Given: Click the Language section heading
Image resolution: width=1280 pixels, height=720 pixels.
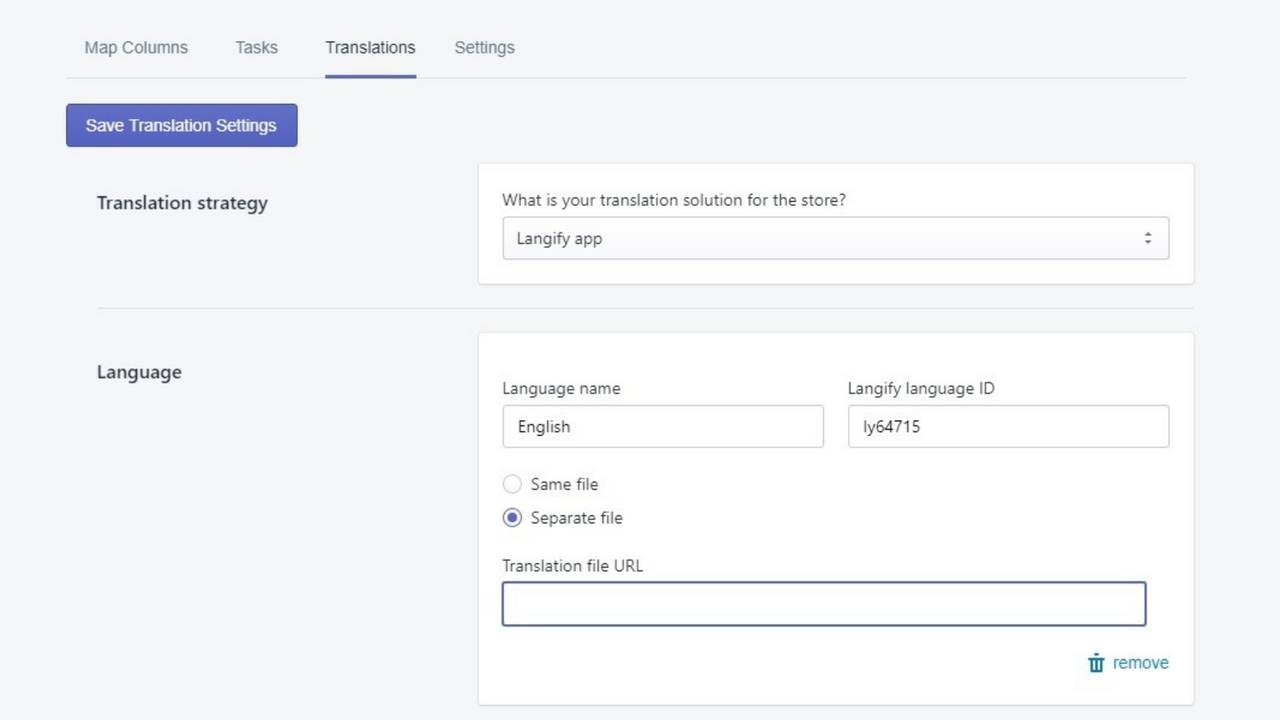Looking at the screenshot, I should (x=139, y=372).
